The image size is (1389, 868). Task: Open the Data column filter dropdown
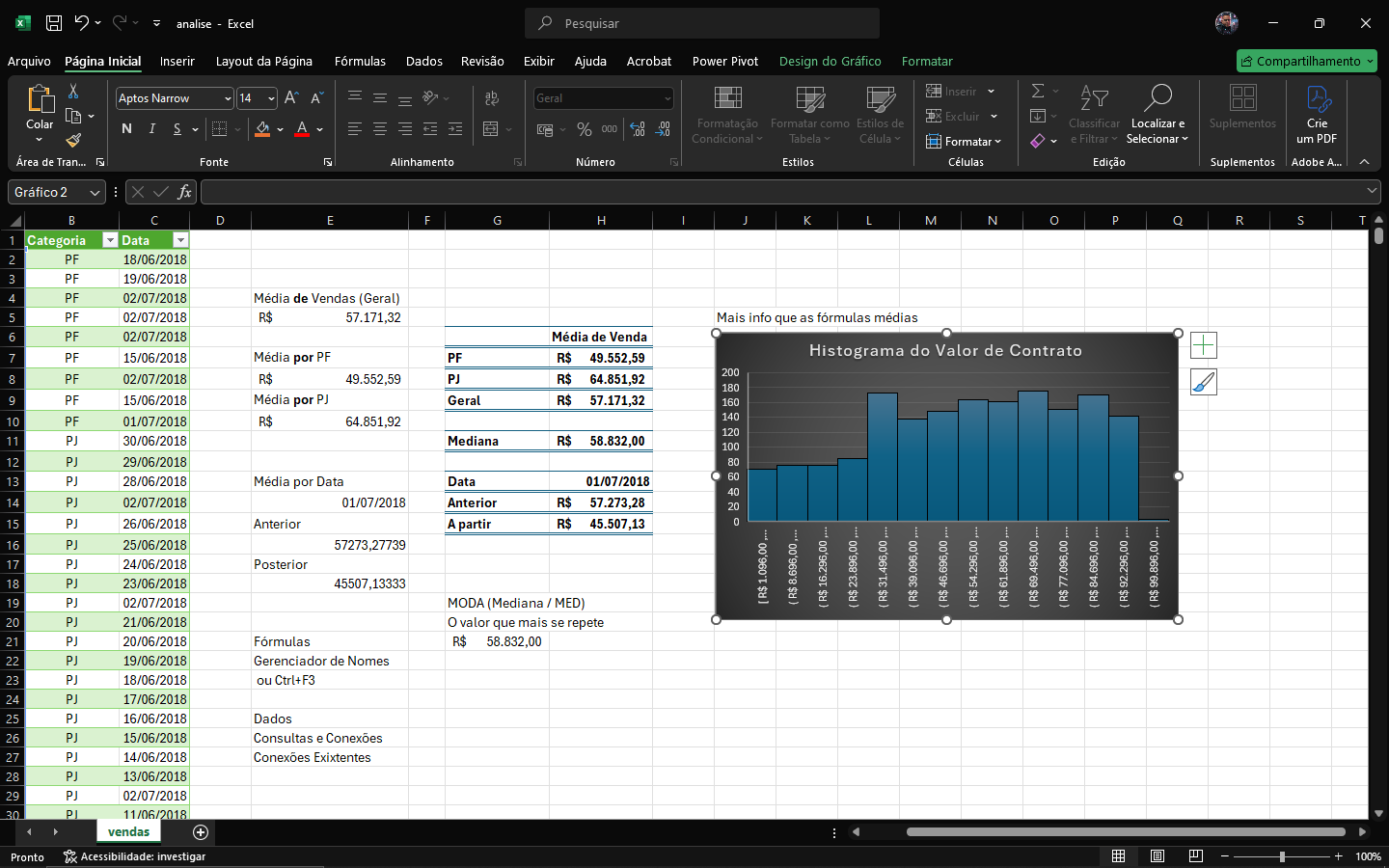(x=180, y=240)
